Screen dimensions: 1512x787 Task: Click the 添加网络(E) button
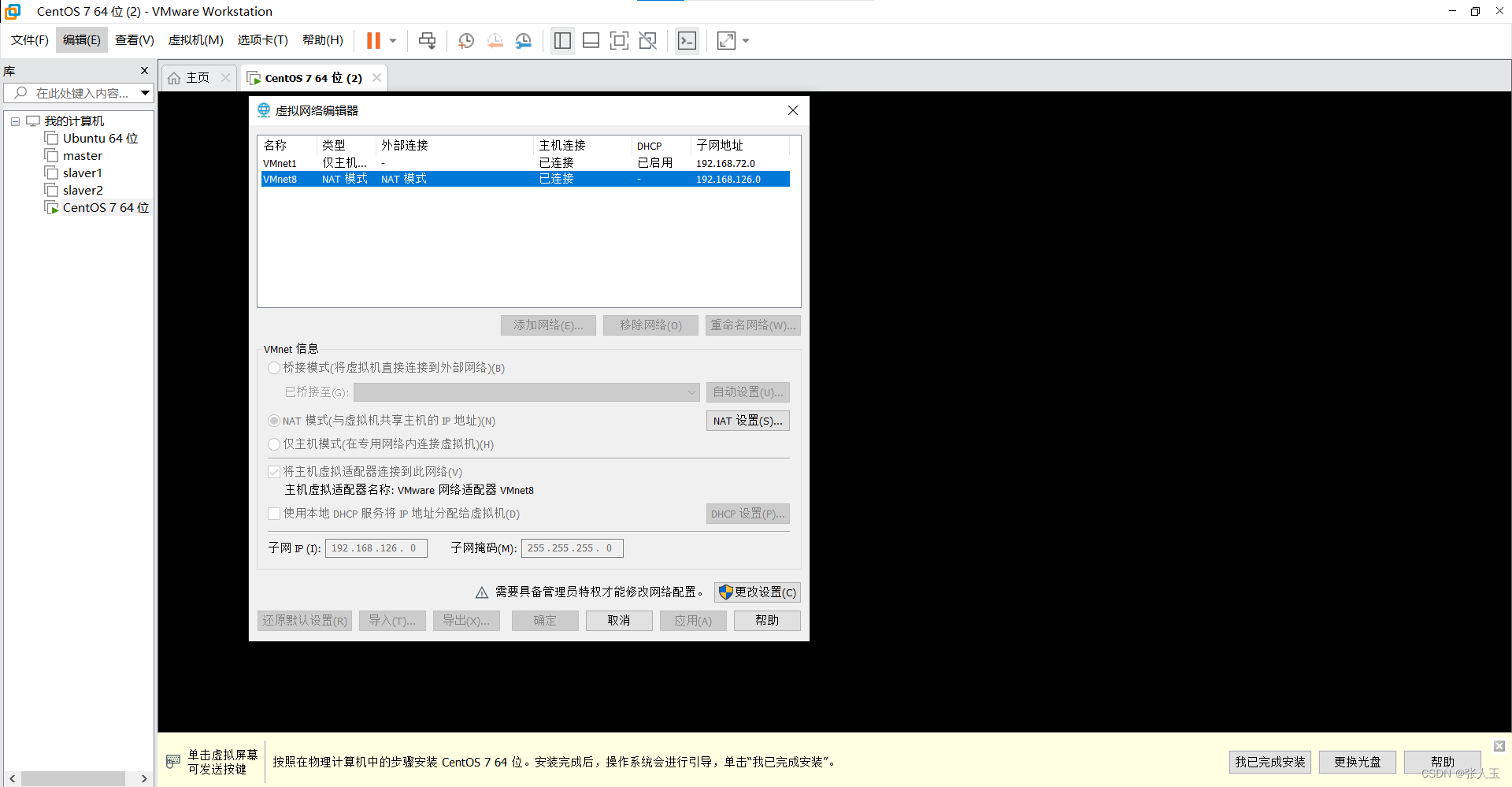point(548,325)
